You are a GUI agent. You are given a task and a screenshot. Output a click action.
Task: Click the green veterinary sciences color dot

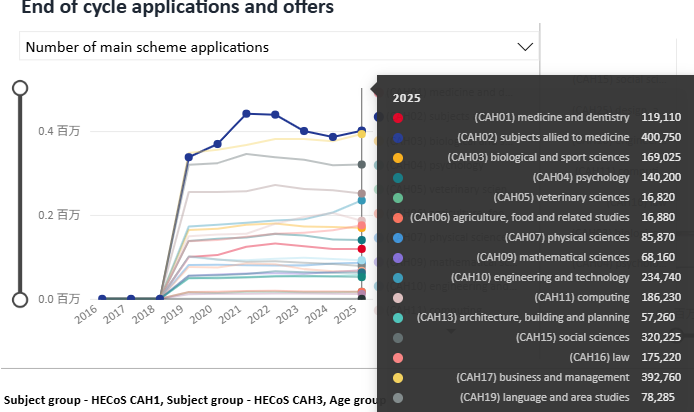[398, 197]
